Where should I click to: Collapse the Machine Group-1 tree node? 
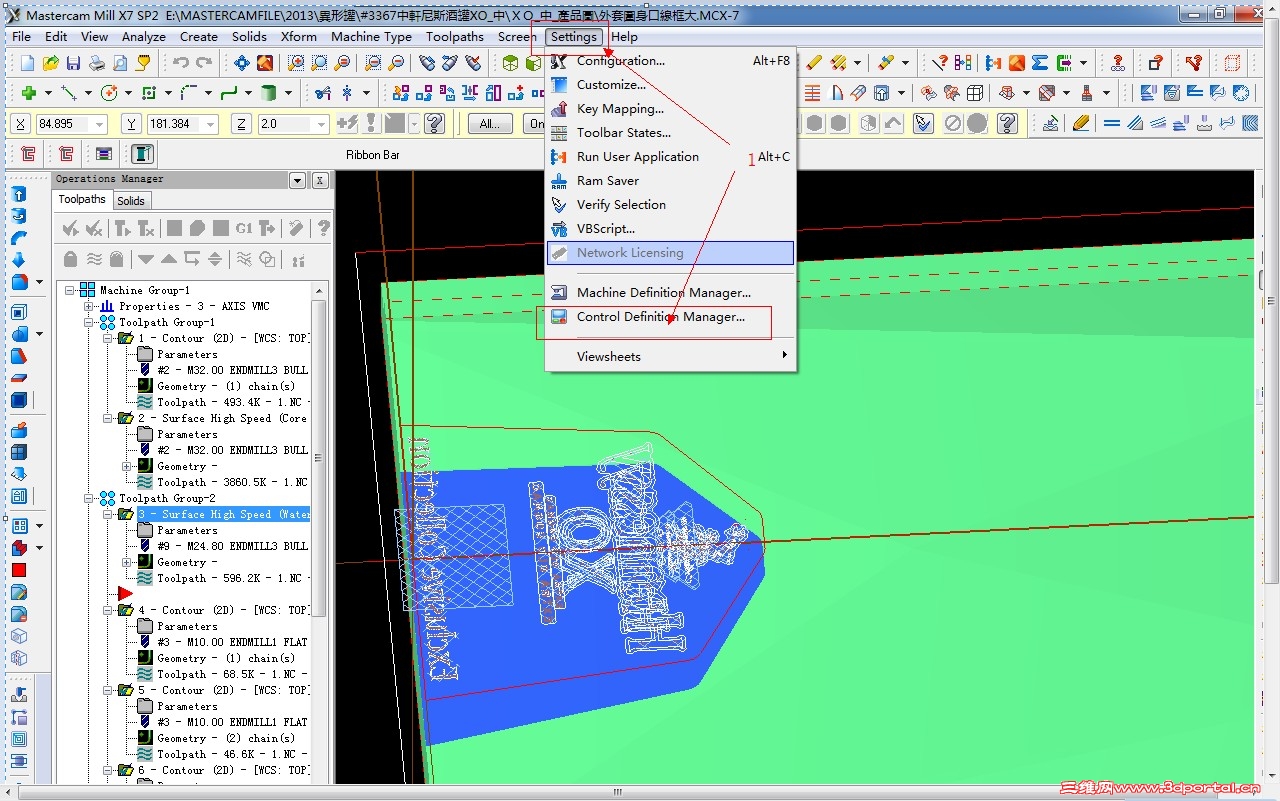tap(71, 290)
